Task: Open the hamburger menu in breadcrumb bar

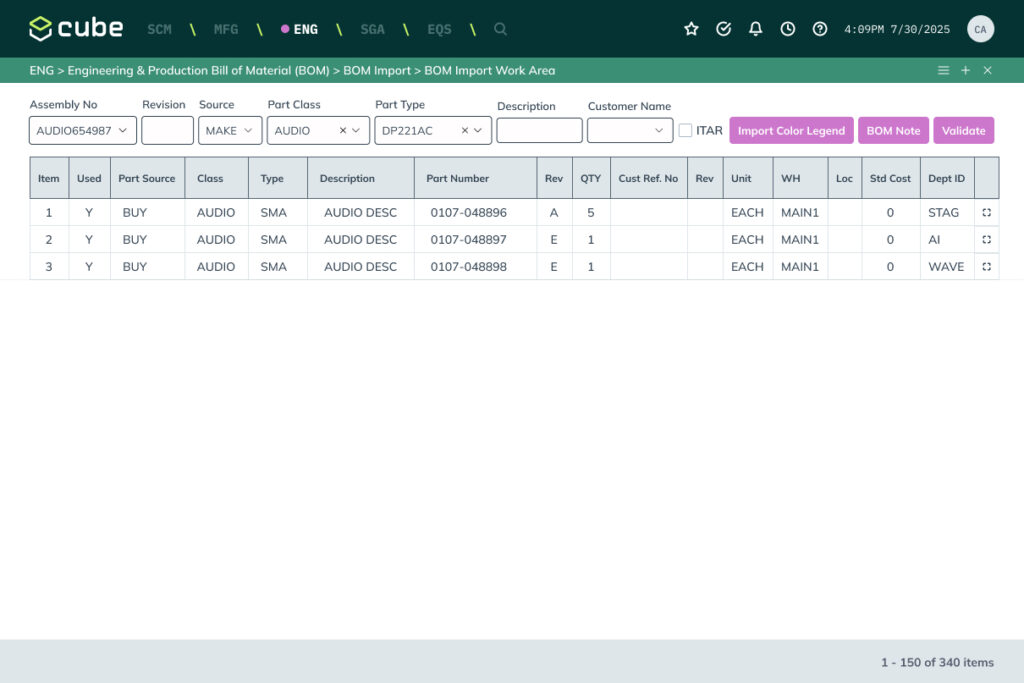Action: (943, 71)
